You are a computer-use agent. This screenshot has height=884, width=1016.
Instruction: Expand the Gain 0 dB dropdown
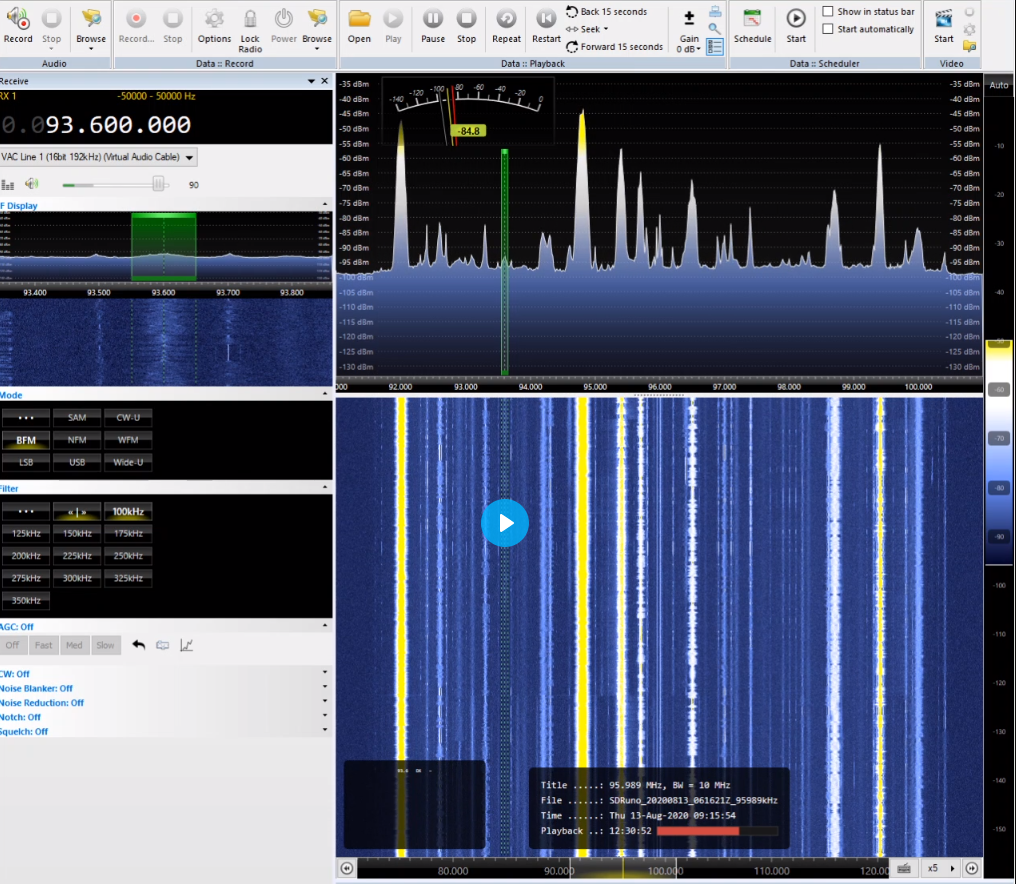point(689,48)
